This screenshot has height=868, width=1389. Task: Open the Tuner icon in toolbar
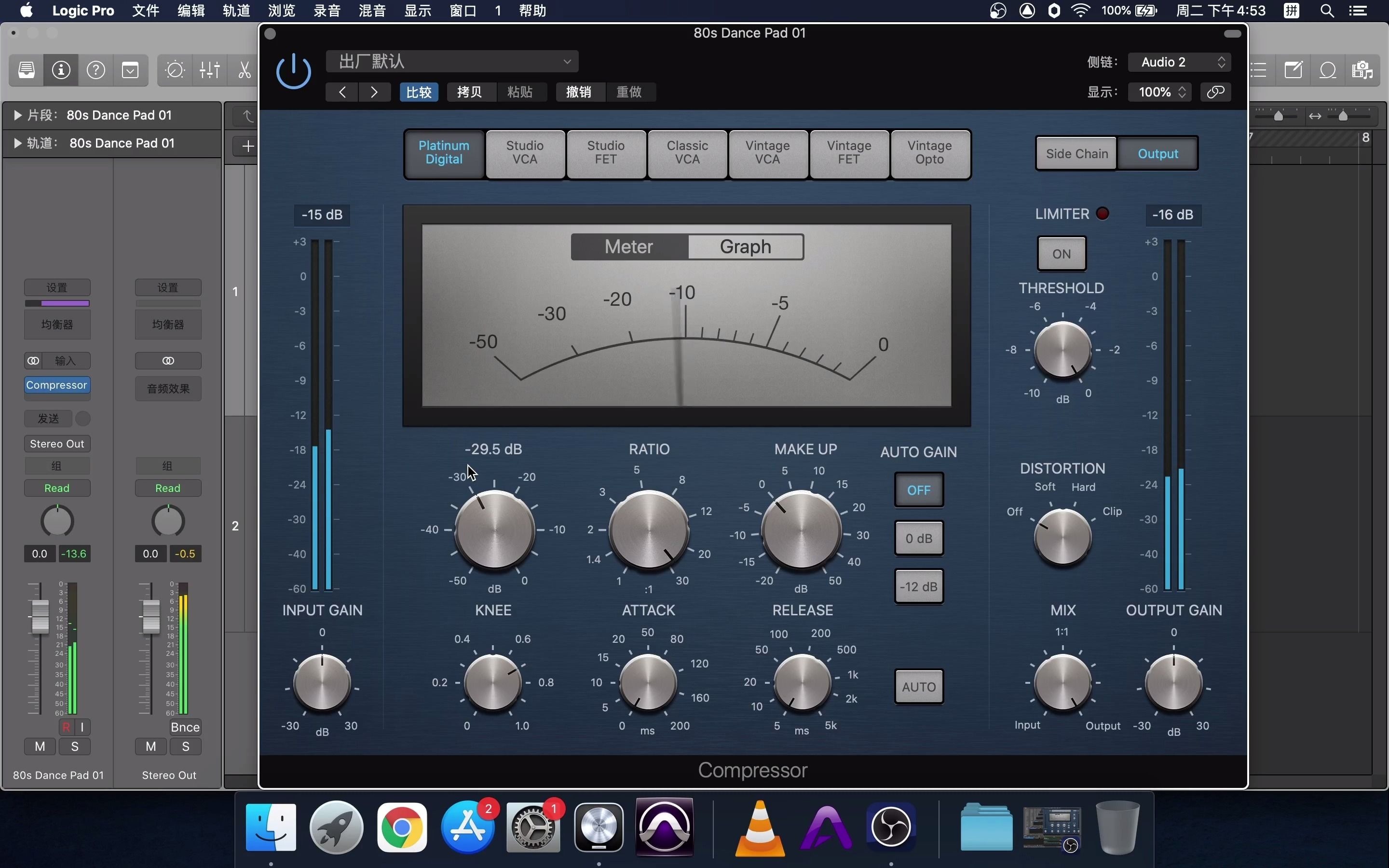pyautogui.click(x=174, y=70)
